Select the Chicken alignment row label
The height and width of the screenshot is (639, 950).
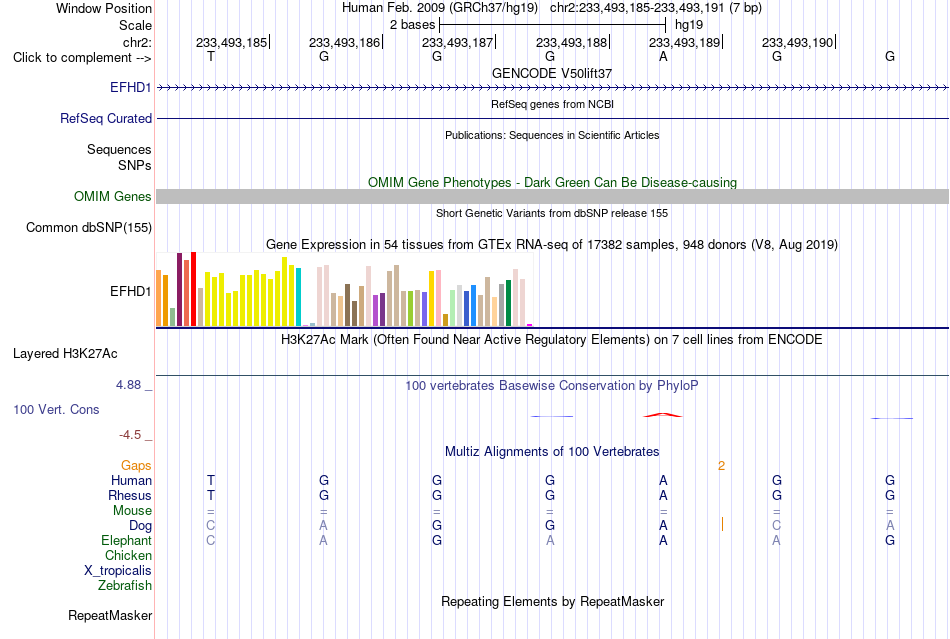pos(128,555)
